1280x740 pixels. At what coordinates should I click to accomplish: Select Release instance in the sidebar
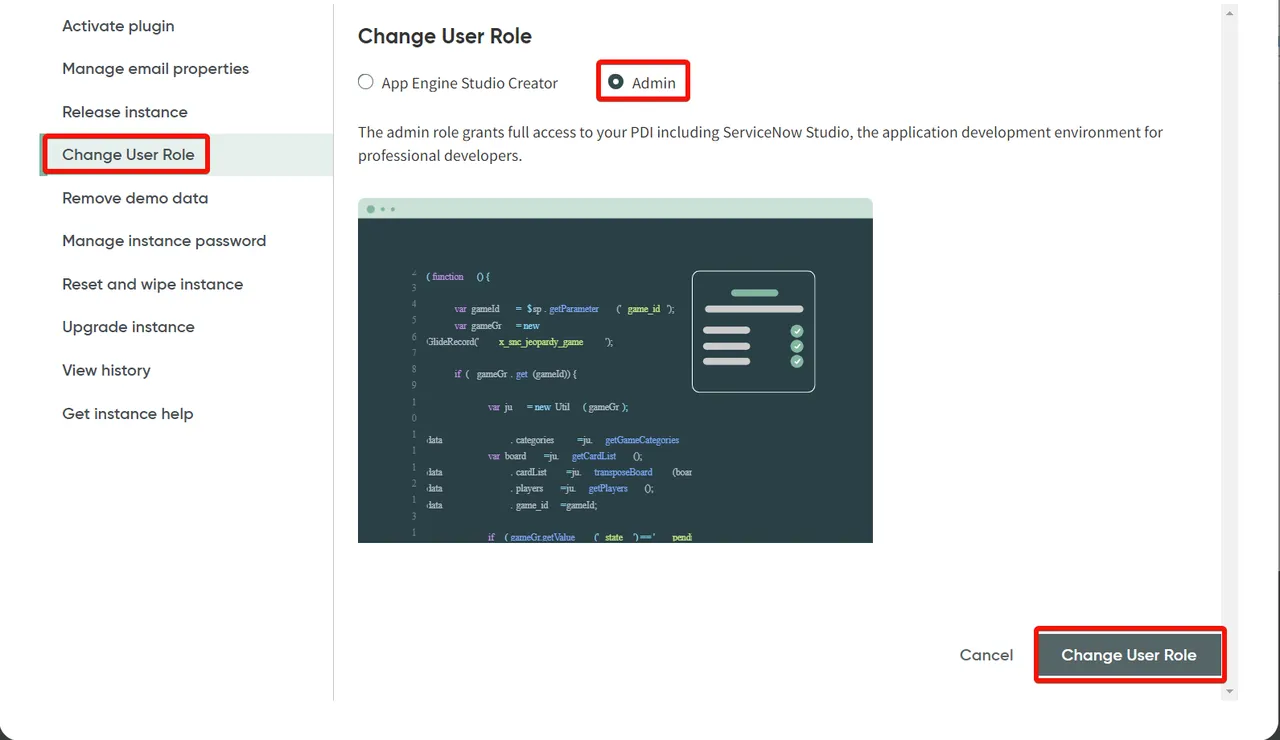(124, 112)
